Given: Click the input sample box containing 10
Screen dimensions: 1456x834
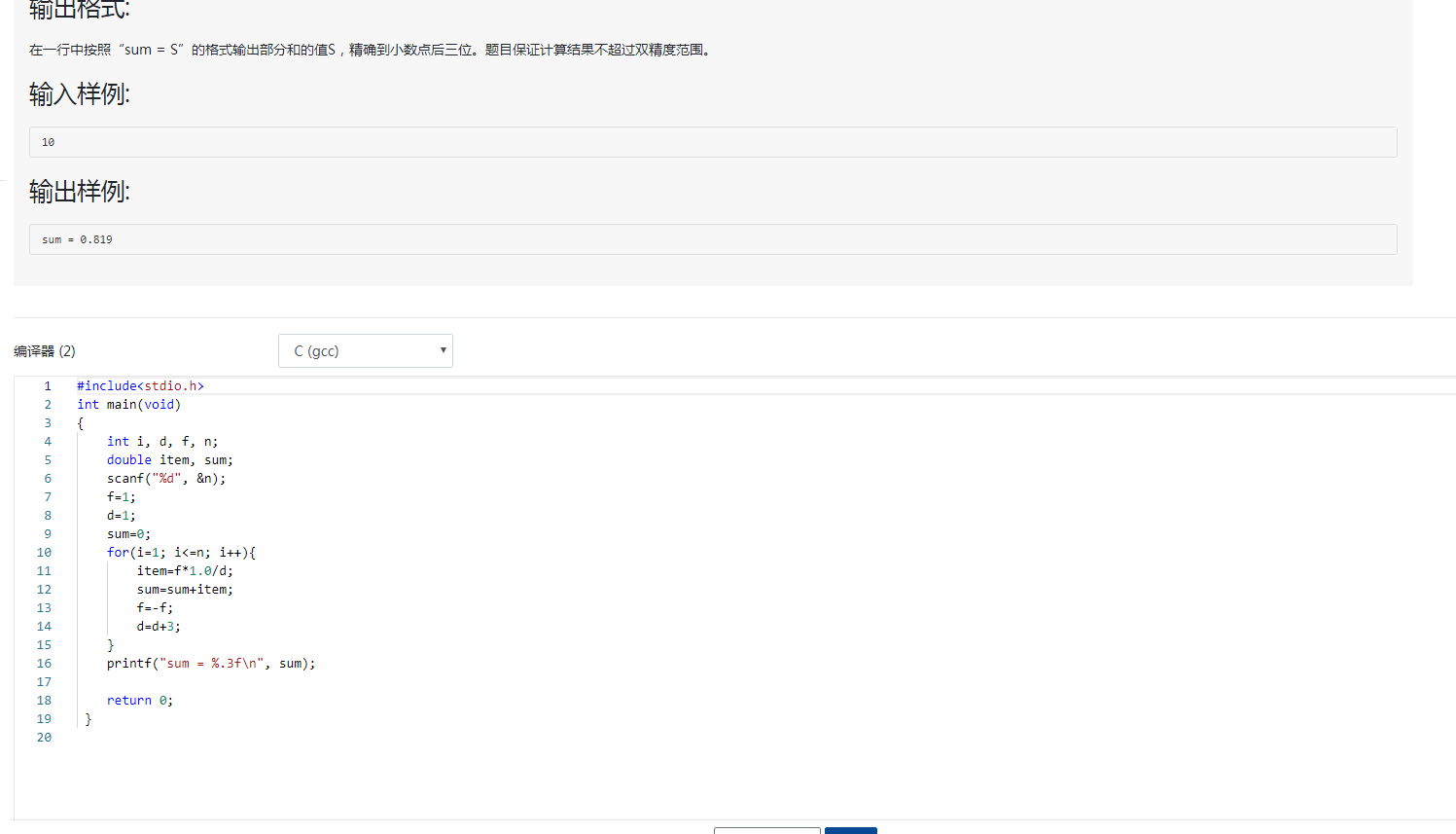Looking at the screenshot, I should click(x=713, y=142).
